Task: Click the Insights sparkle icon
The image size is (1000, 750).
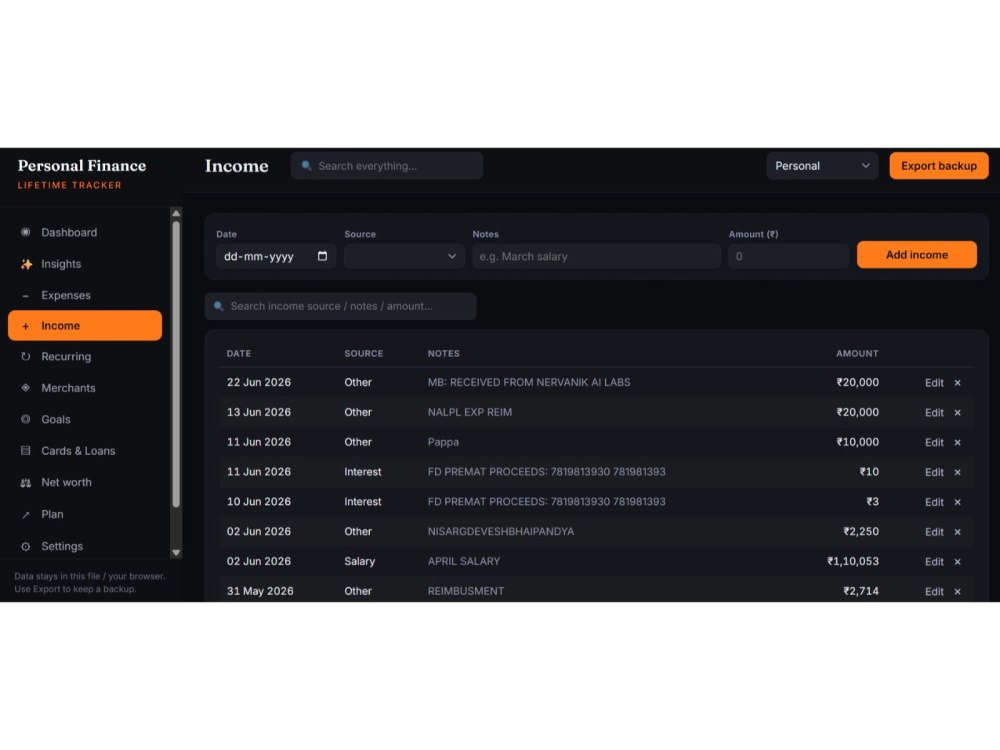Action: 26,264
